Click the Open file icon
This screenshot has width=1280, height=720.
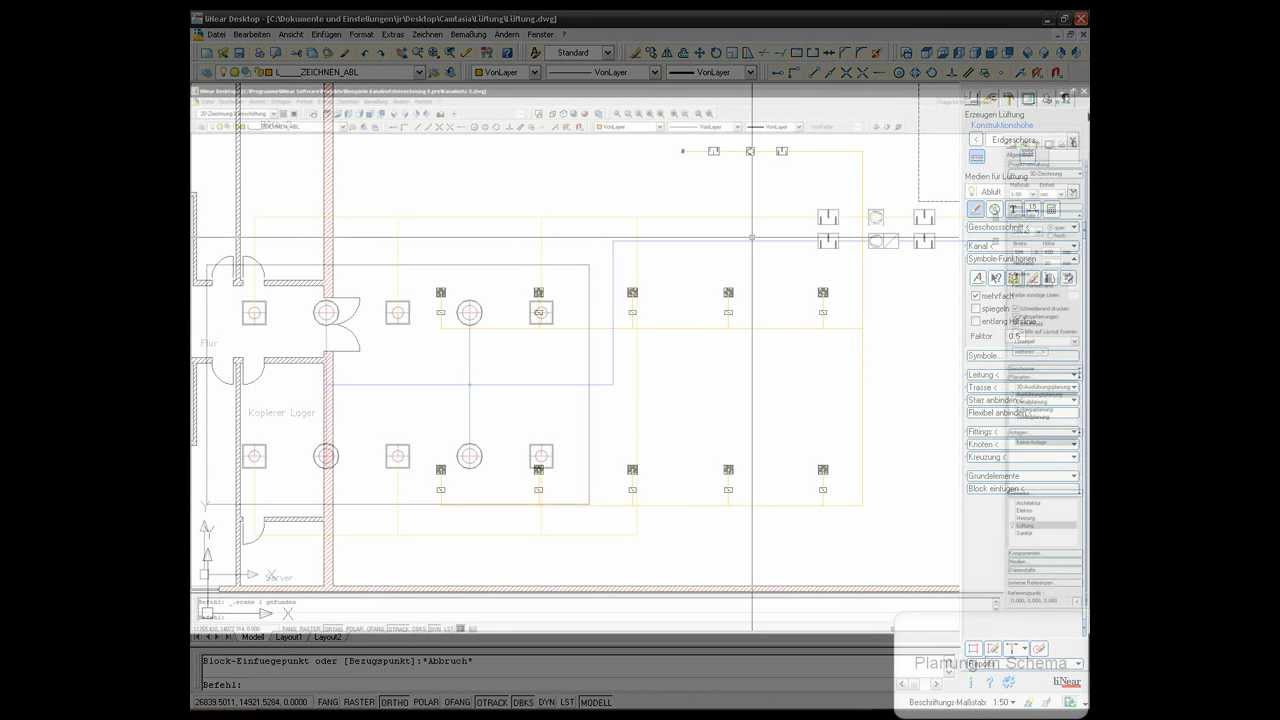(222, 53)
